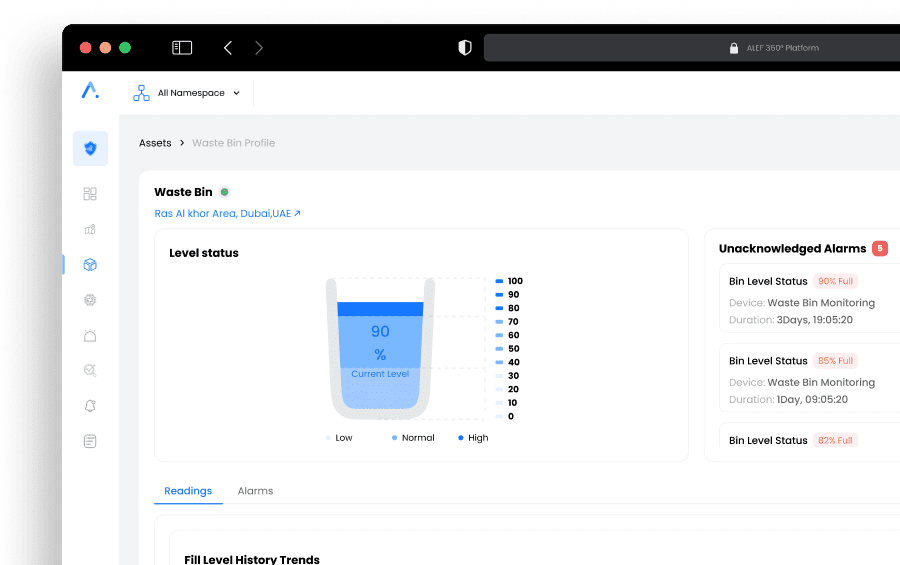Open the notification bell icon in sidebar
This screenshot has height=565, width=900.
[x=90, y=406]
